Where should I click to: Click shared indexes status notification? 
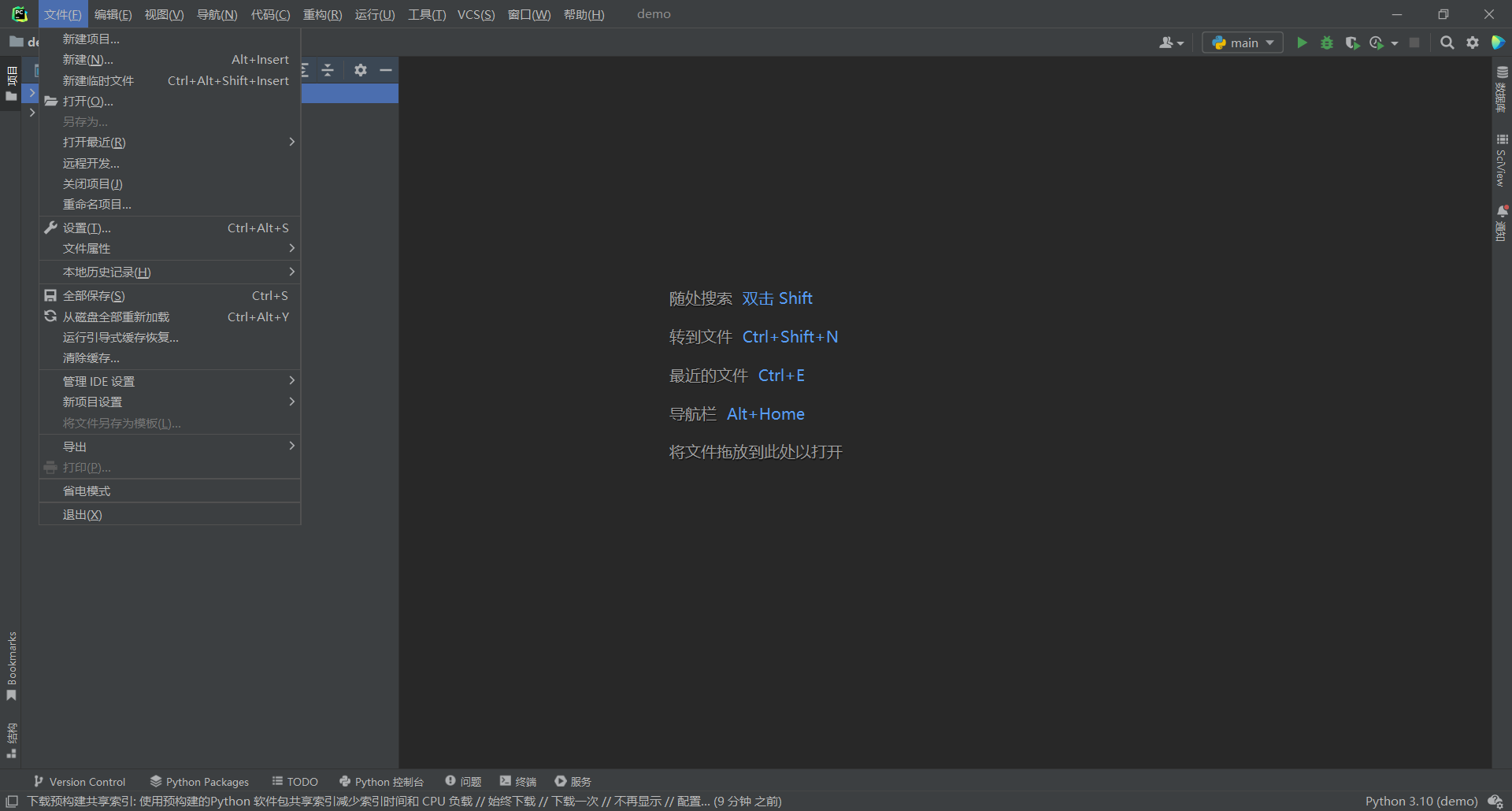pos(404,802)
